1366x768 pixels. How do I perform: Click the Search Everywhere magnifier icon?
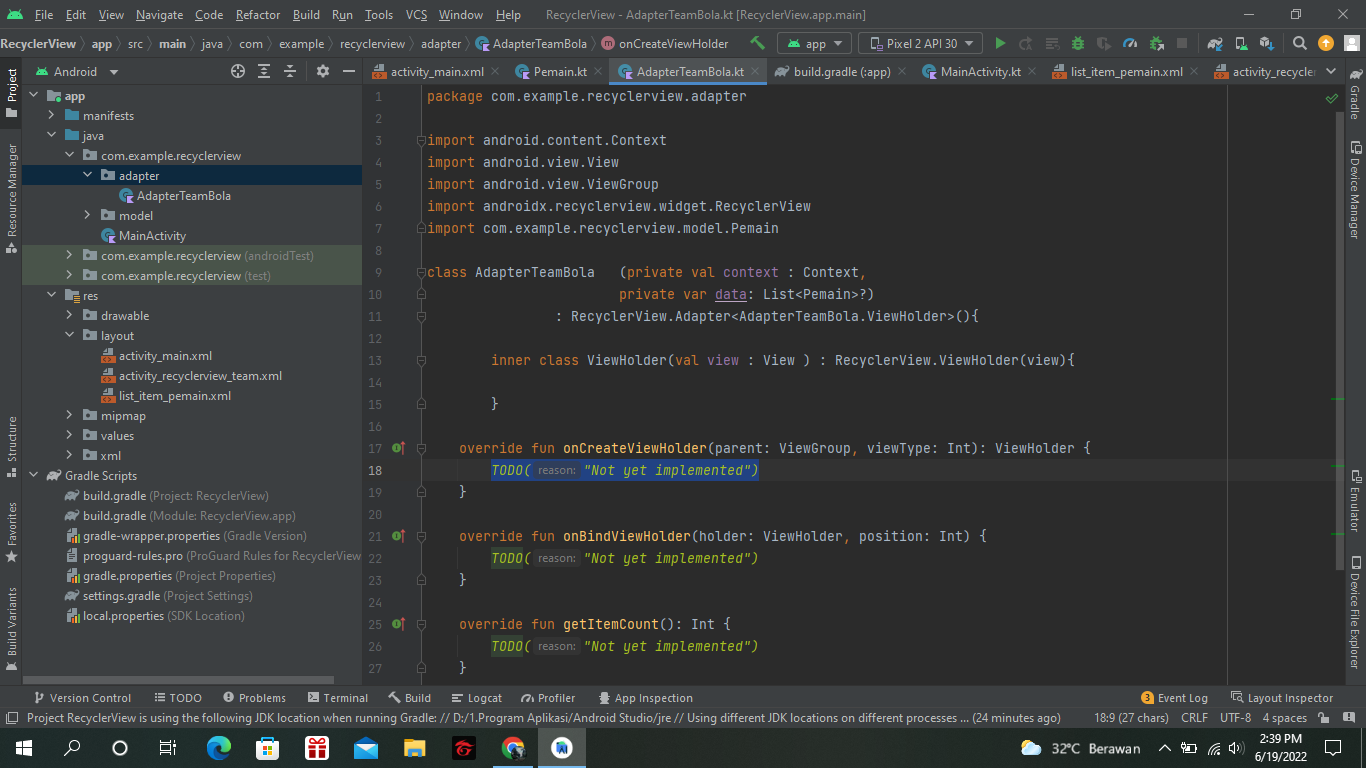(1300, 44)
